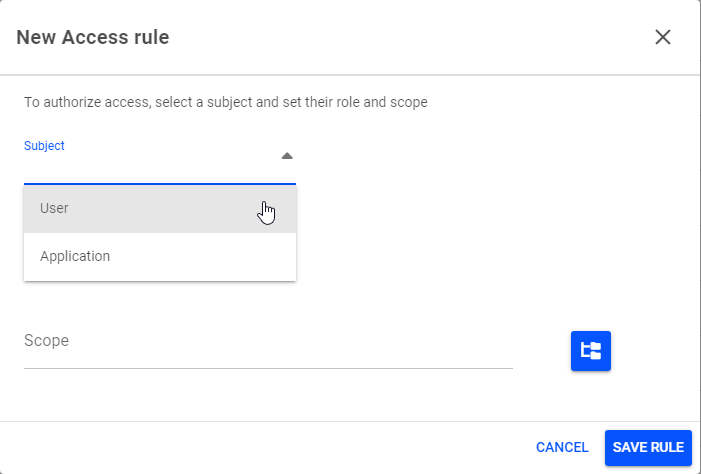Dismiss dialog using the X icon
The height and width of the screenshot is (474, 701).
(x=663, y=37)
